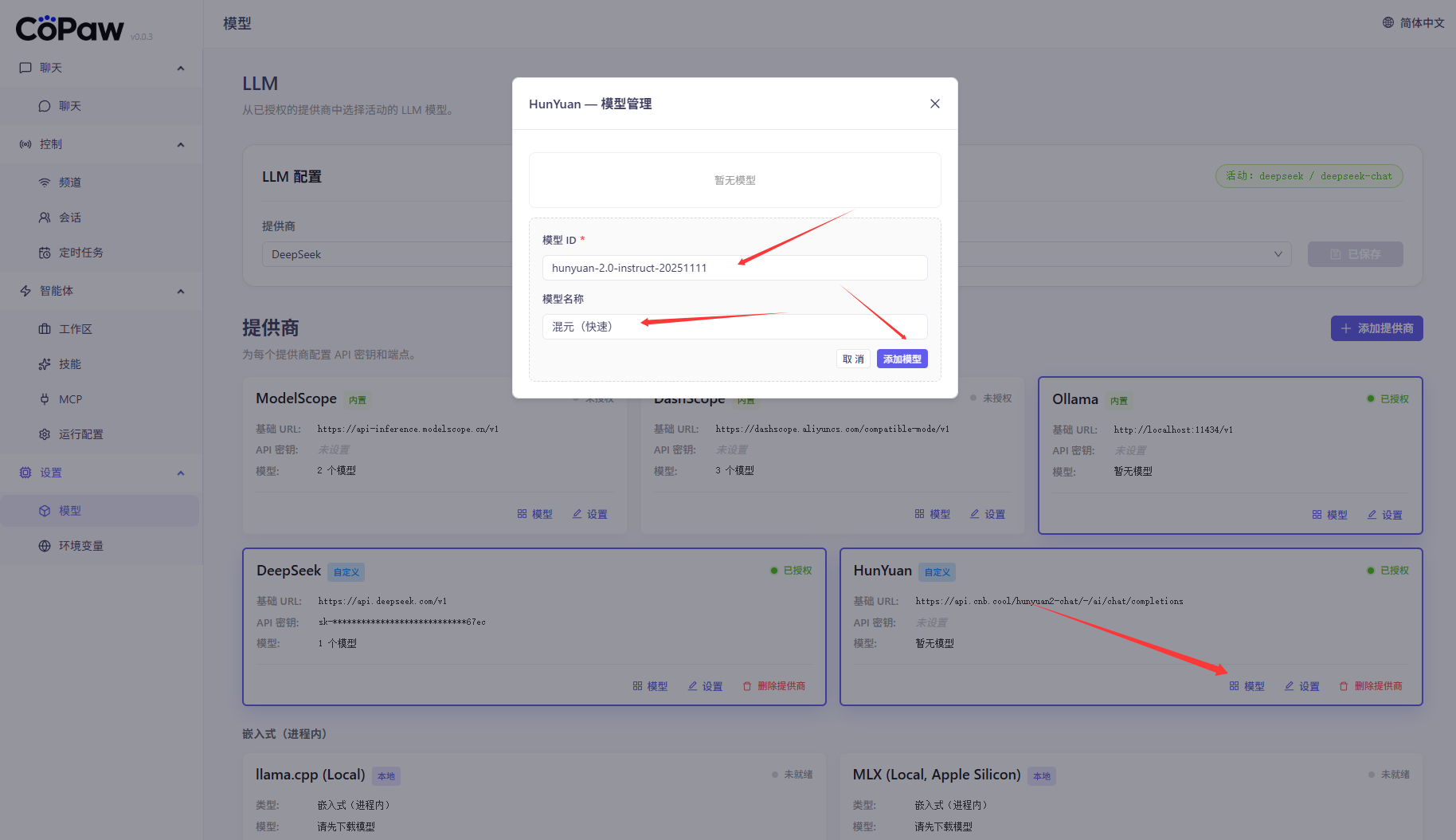
Task: Select 模型 menu item in sidebar
Action: 70,511
